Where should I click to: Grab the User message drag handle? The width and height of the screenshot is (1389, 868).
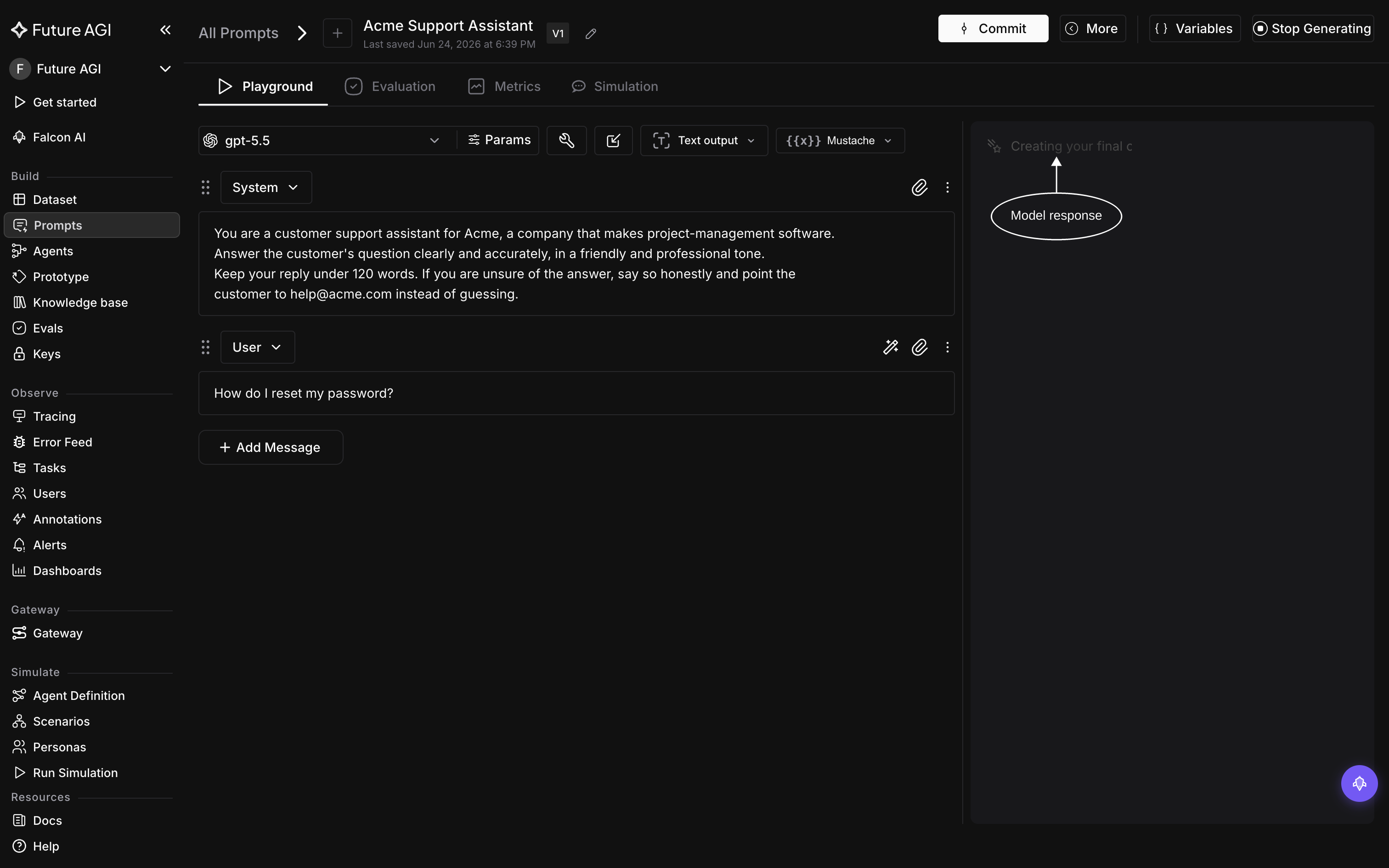point(205,347)
